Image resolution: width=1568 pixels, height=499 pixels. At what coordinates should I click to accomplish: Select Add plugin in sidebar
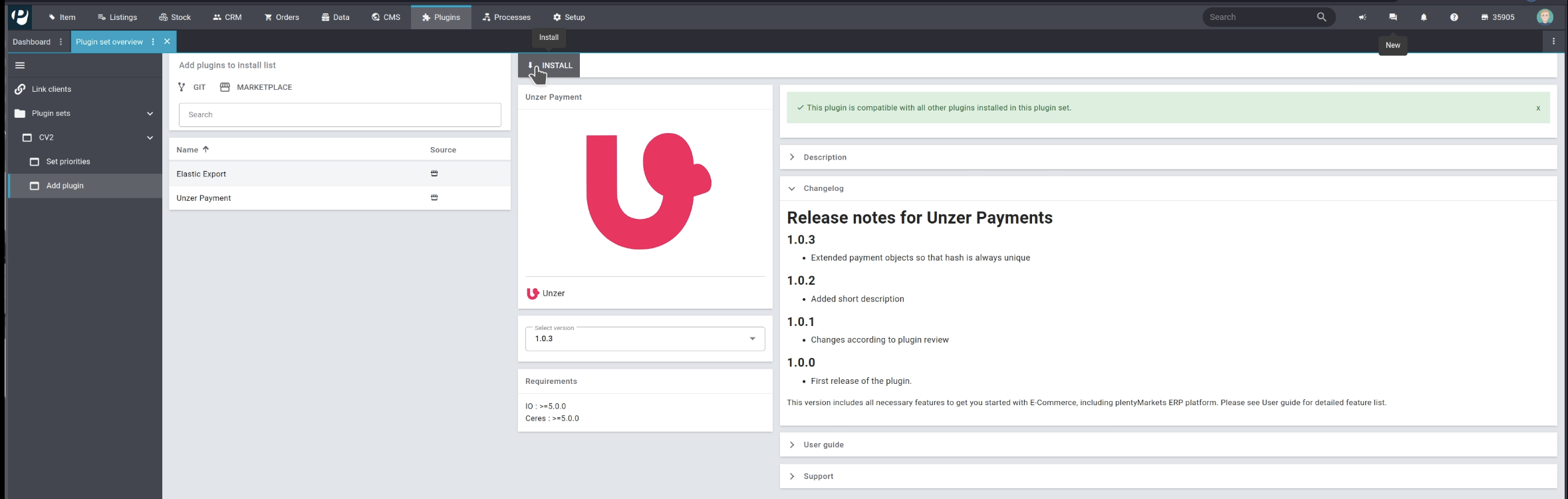(84, 186)
